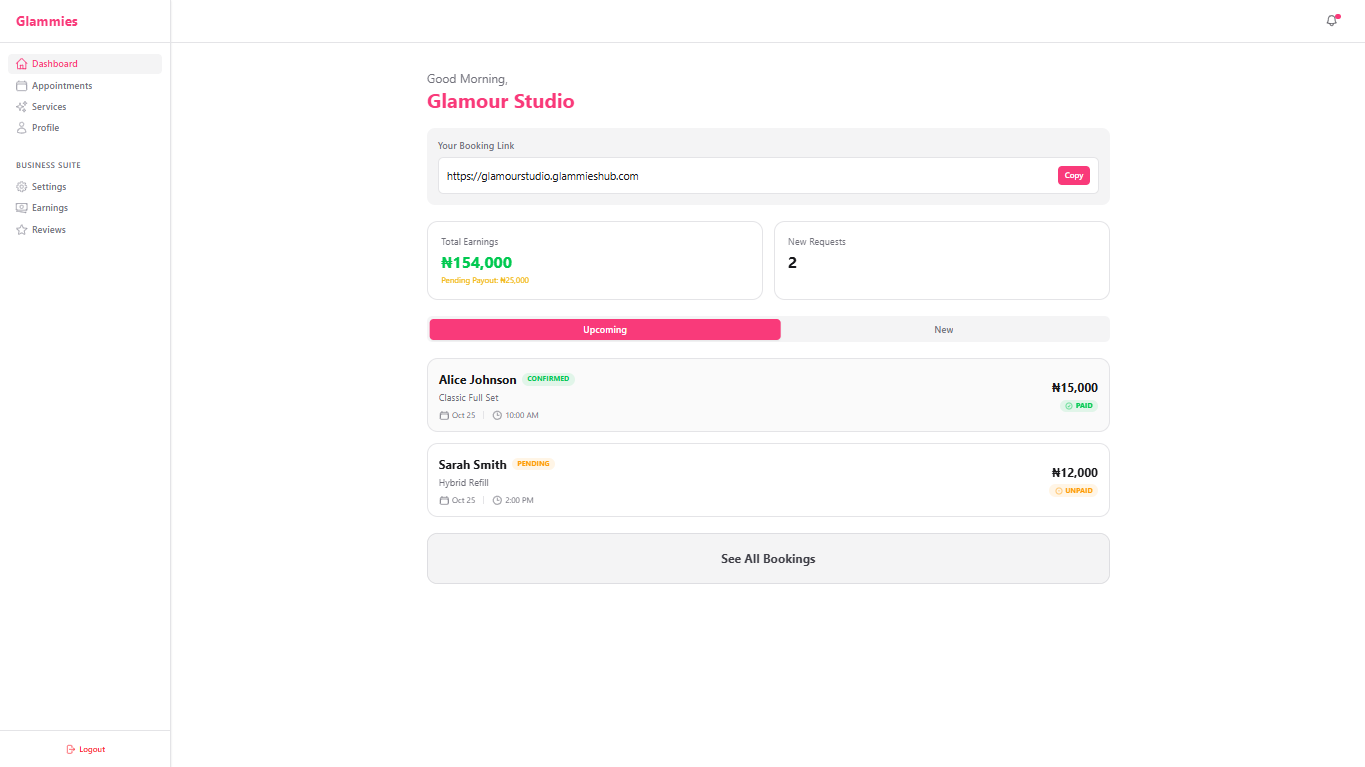Copy the booking link

click(1074, 176)
